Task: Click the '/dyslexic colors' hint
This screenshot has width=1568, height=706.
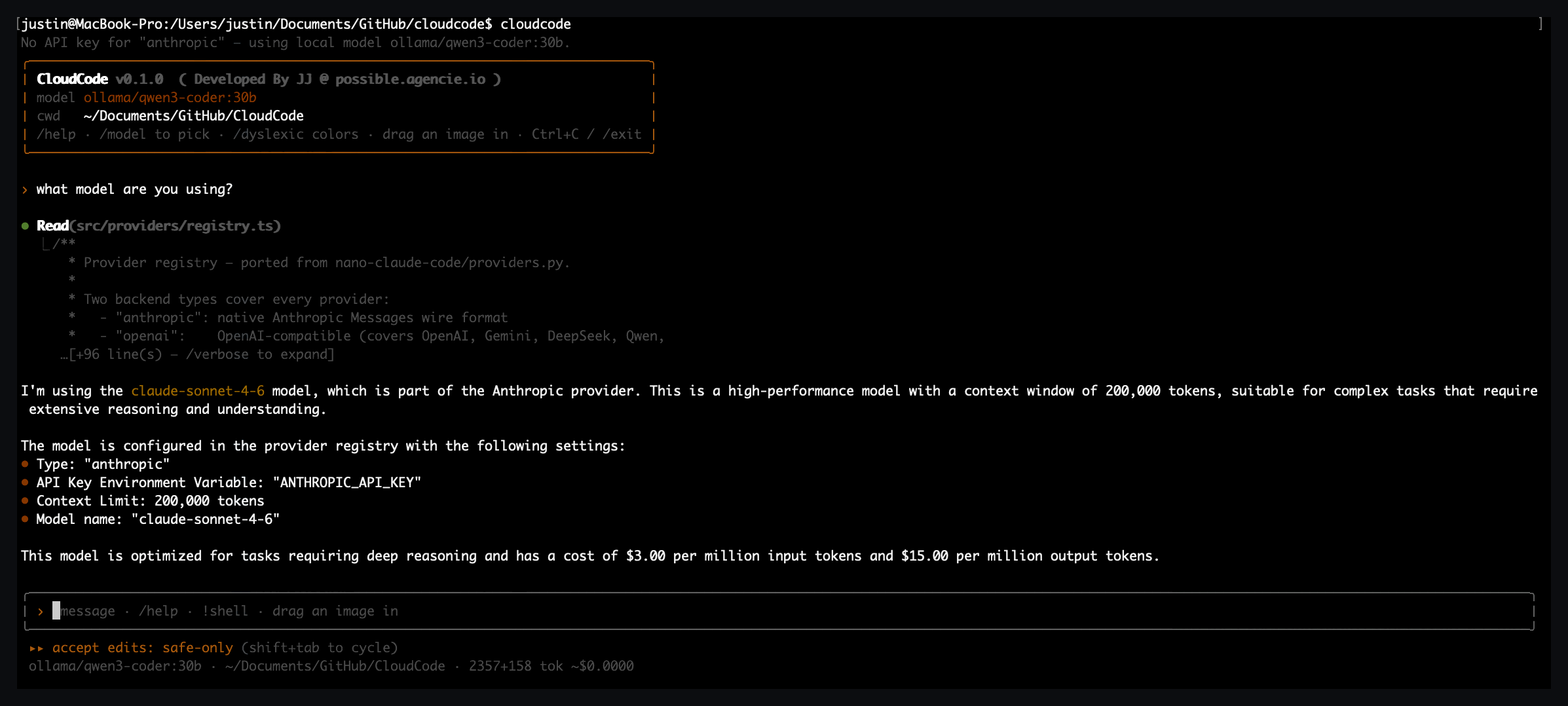Action: (296, 134)
